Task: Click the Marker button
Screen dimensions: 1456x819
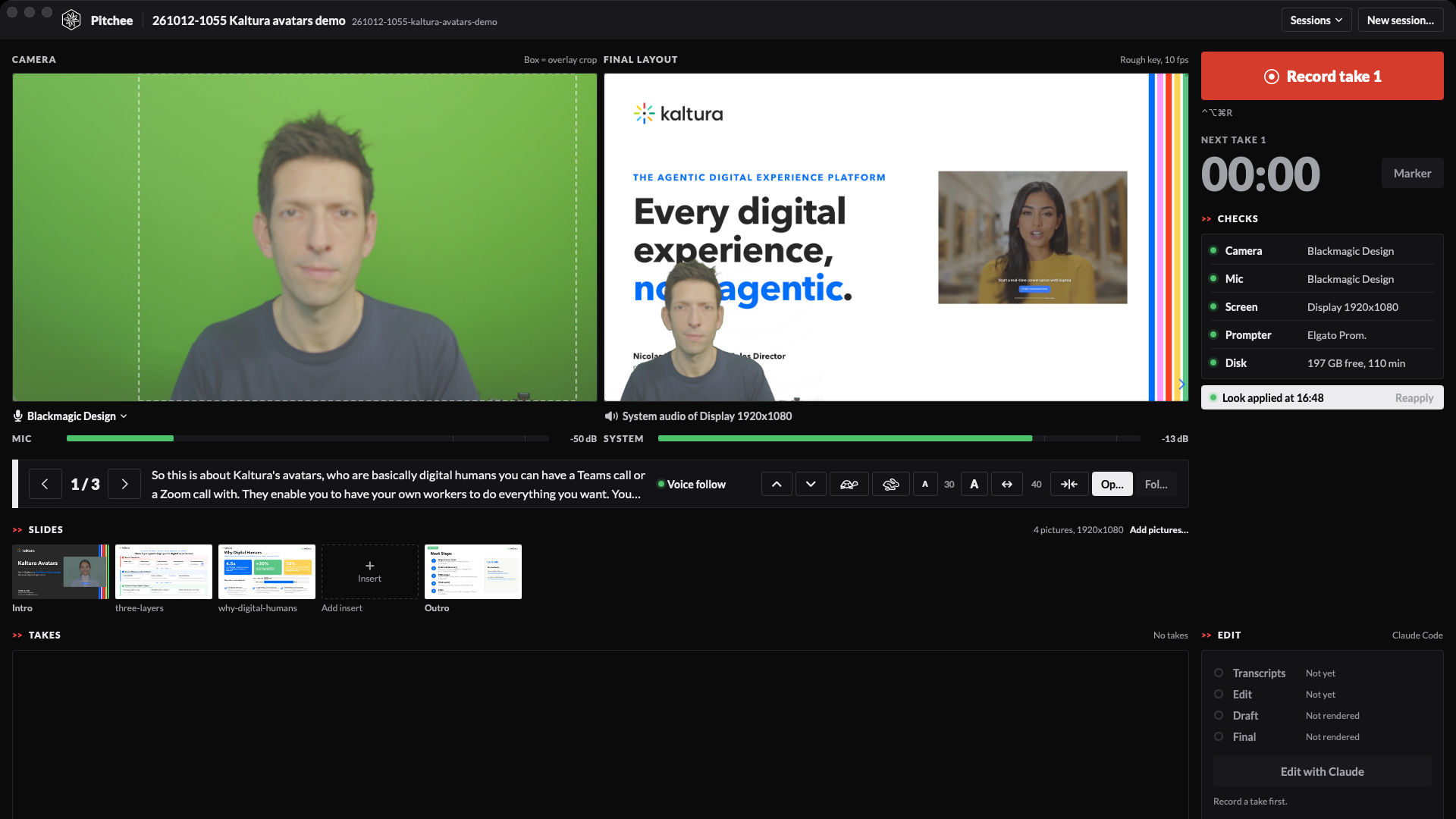Action: click(x=1412, y=173)
